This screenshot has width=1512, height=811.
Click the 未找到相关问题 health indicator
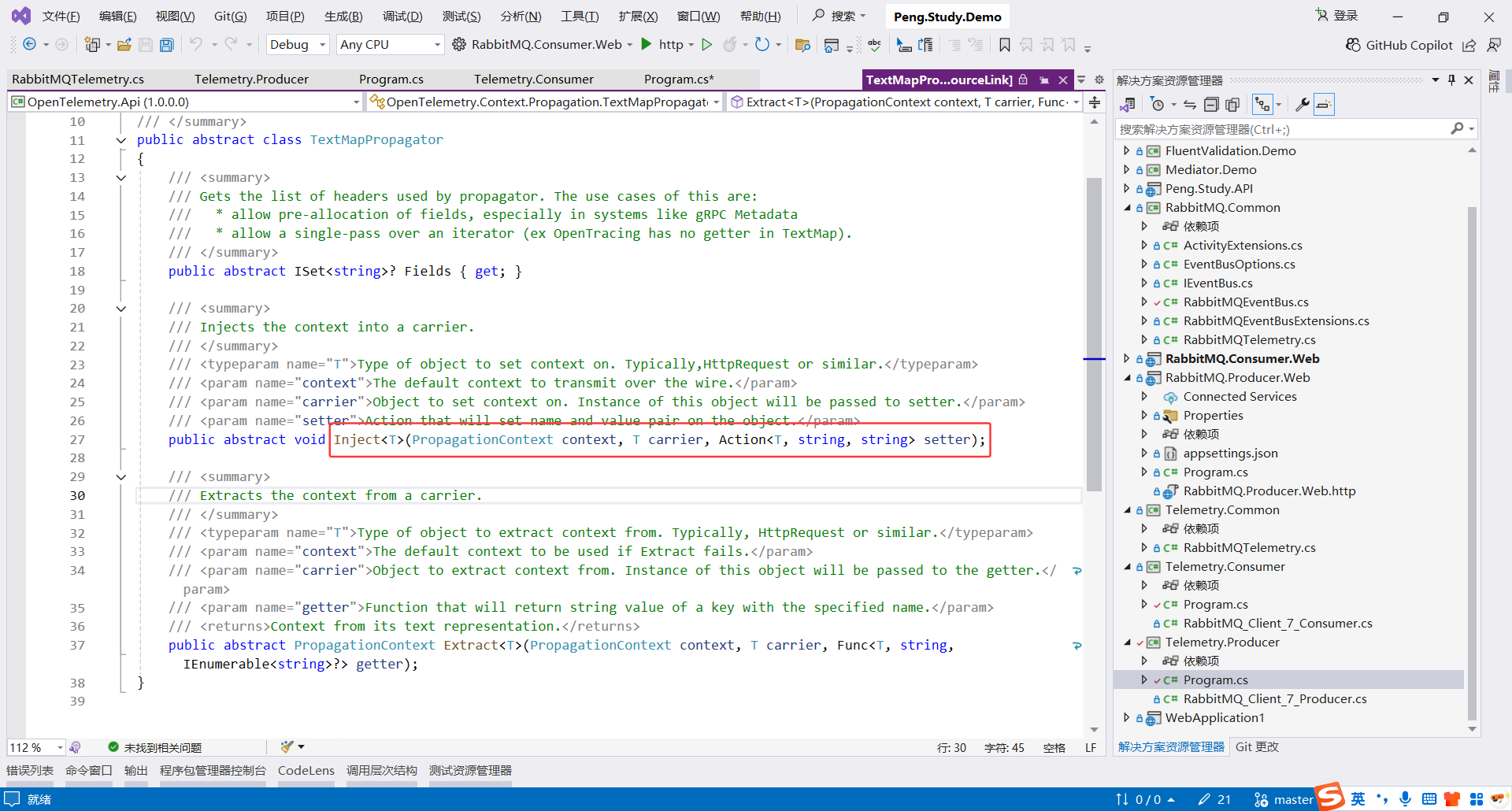155,747
